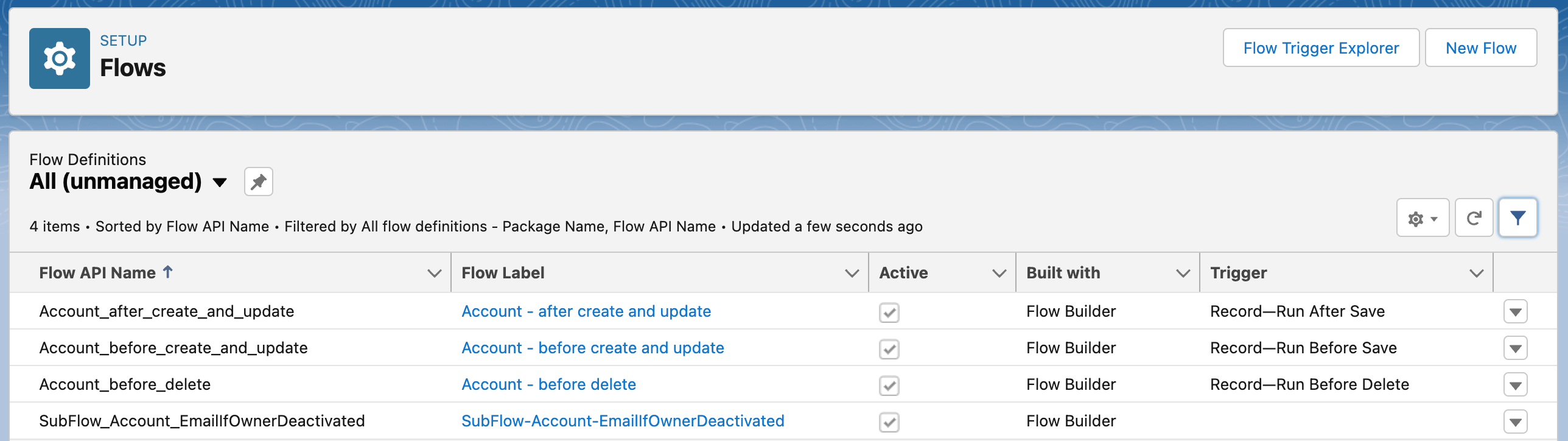Click the sort arrow next to Flow API Name
The height and width of the screenshot is (441, 1568).
tap(168, 272)
